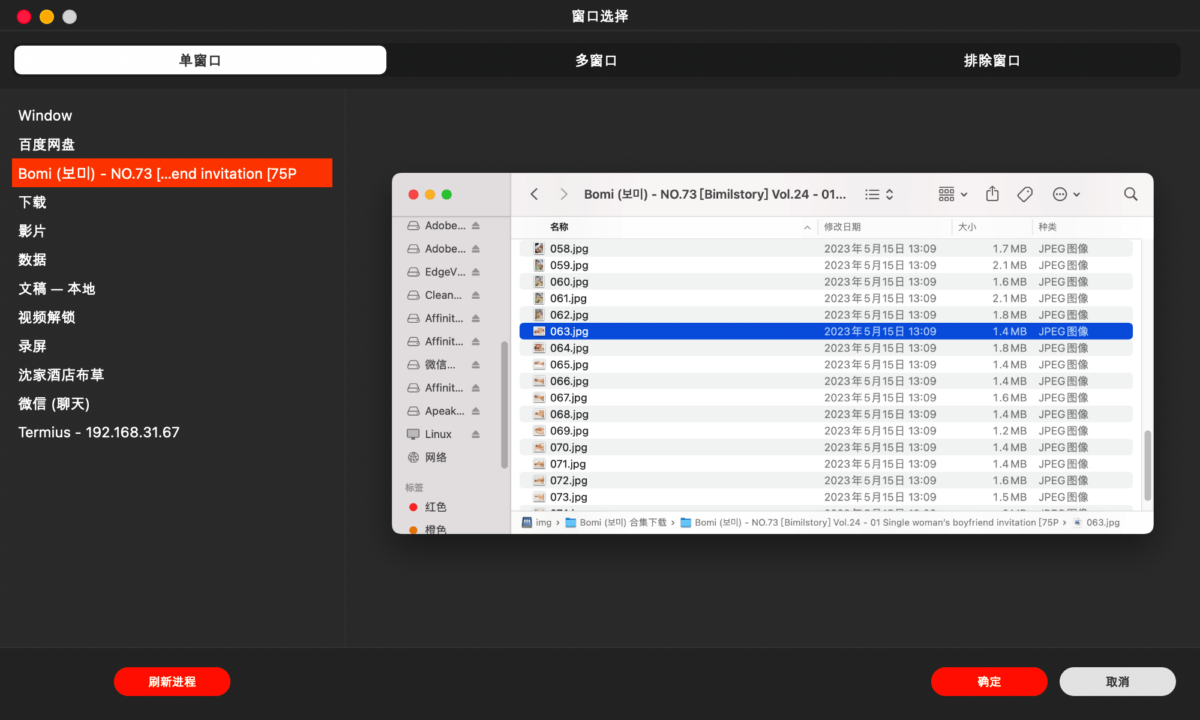This screenshot has height=720, width=1200.
Task: Select the Bomi (보미) - NO.73 window entry
Action: point(172,173)
